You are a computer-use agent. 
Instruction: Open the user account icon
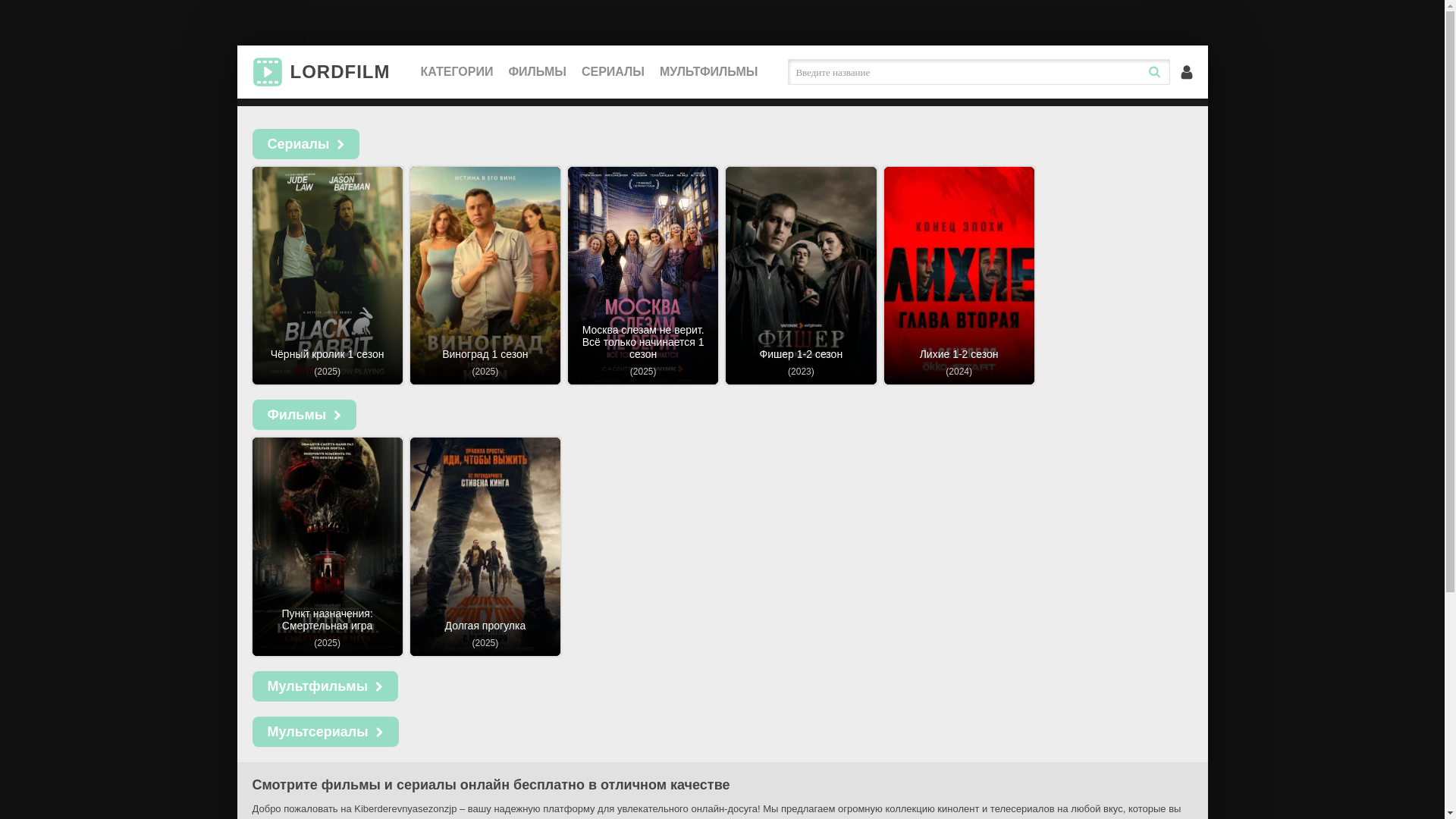pyautogui.click(x=1187, y=72)
